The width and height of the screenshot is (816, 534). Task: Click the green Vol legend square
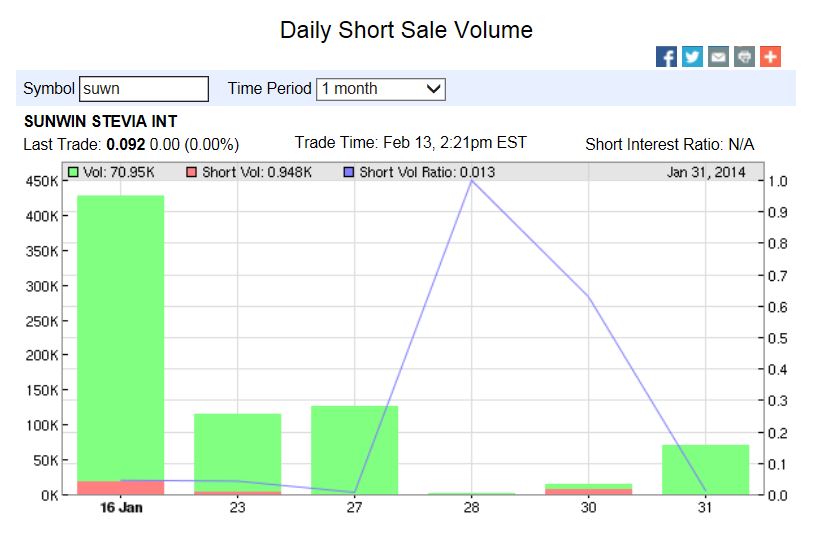[74, 172]
